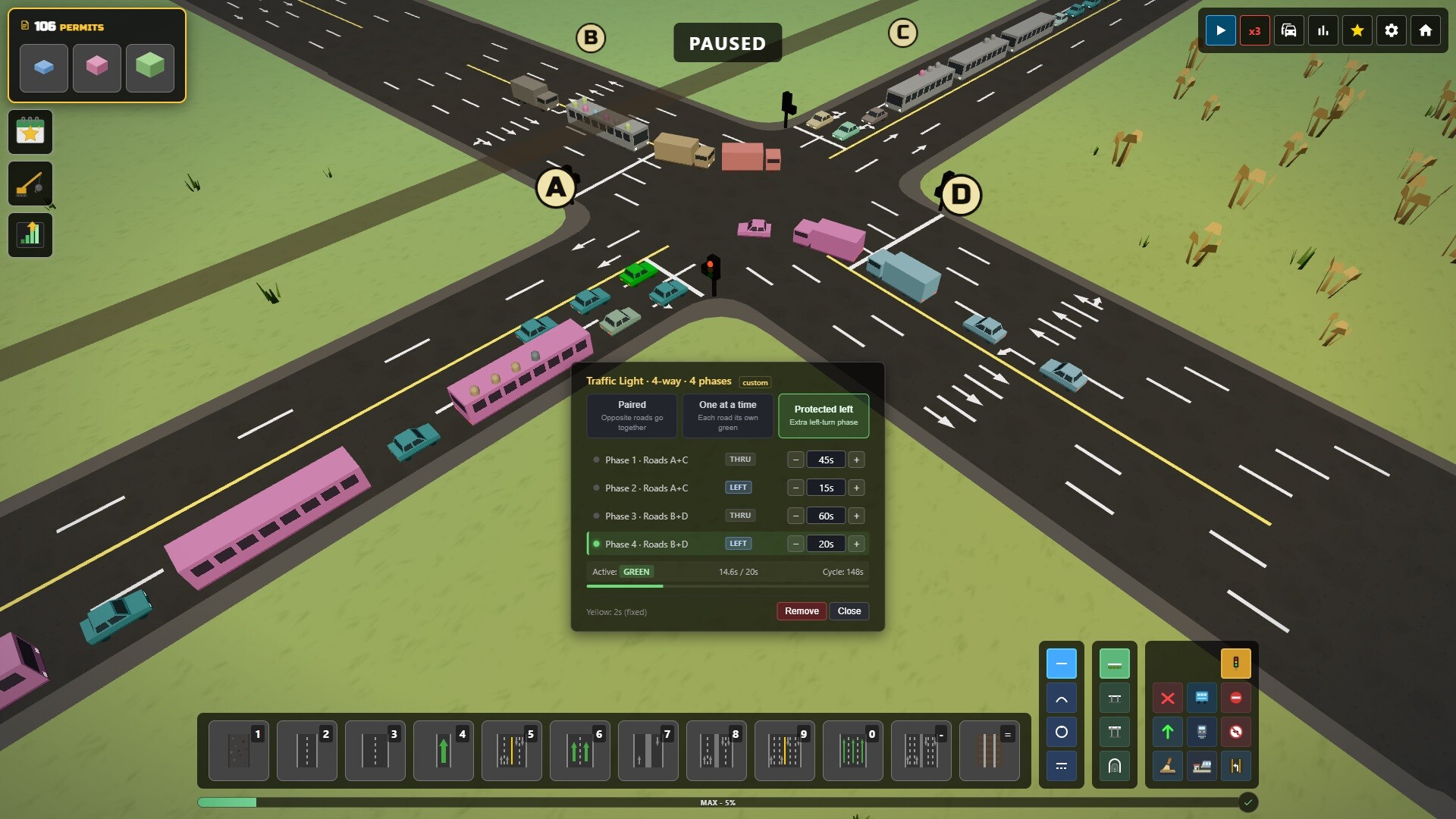Decrease Phase 2 duration with minus
Viewport: 1456px width, 819px height.
795,488
